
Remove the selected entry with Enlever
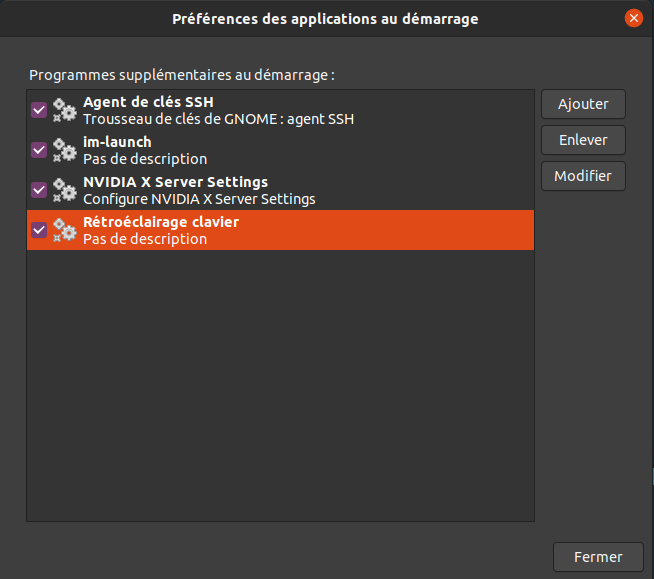[x=583, y=140]
